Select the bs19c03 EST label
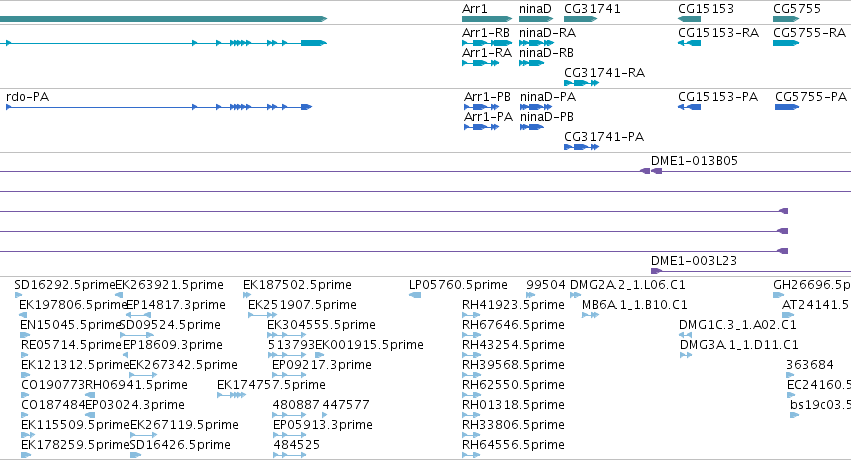851x460 pixels. (820, 405)
